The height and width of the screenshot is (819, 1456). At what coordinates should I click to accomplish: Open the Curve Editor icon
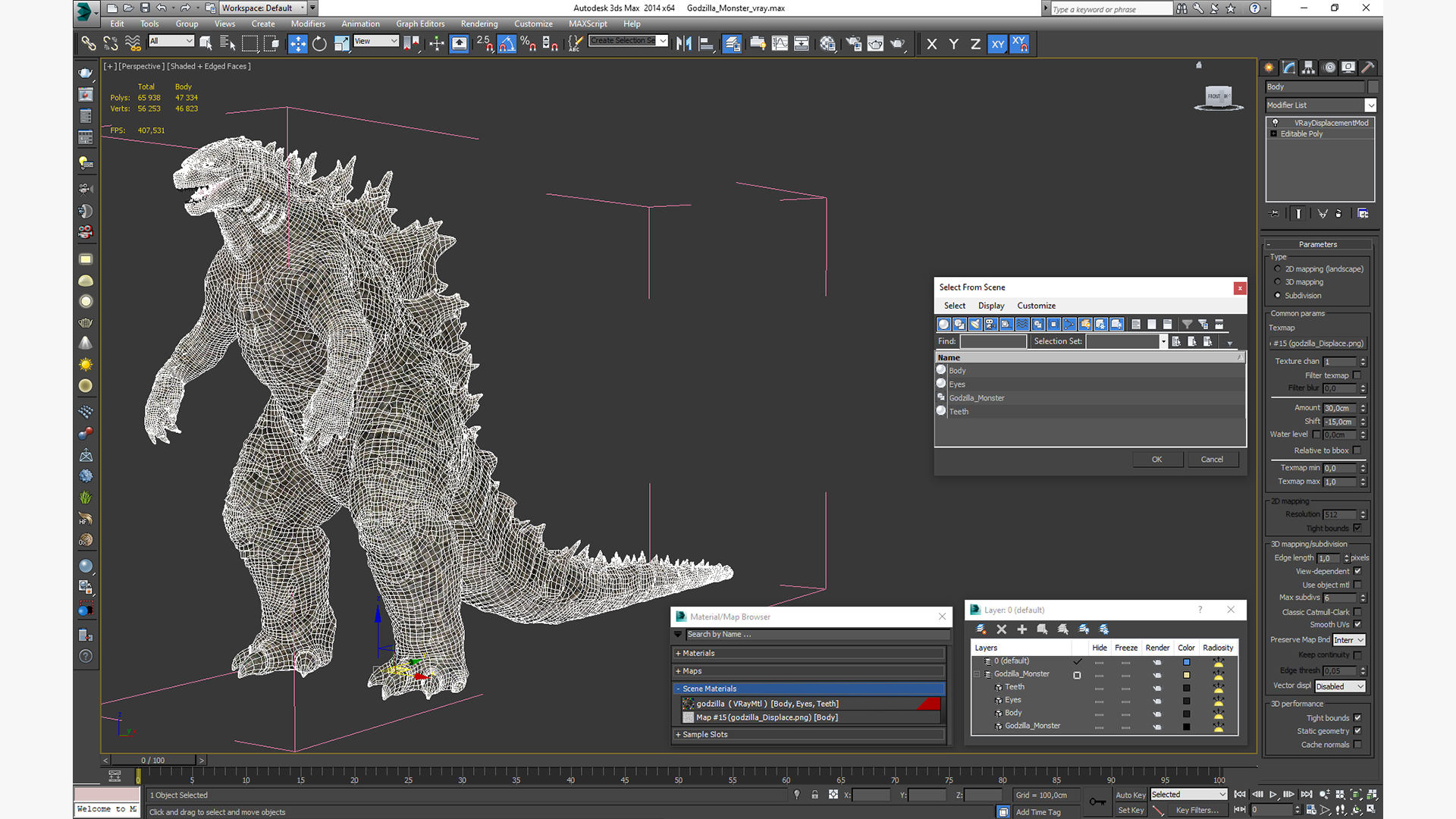(780, 44)
